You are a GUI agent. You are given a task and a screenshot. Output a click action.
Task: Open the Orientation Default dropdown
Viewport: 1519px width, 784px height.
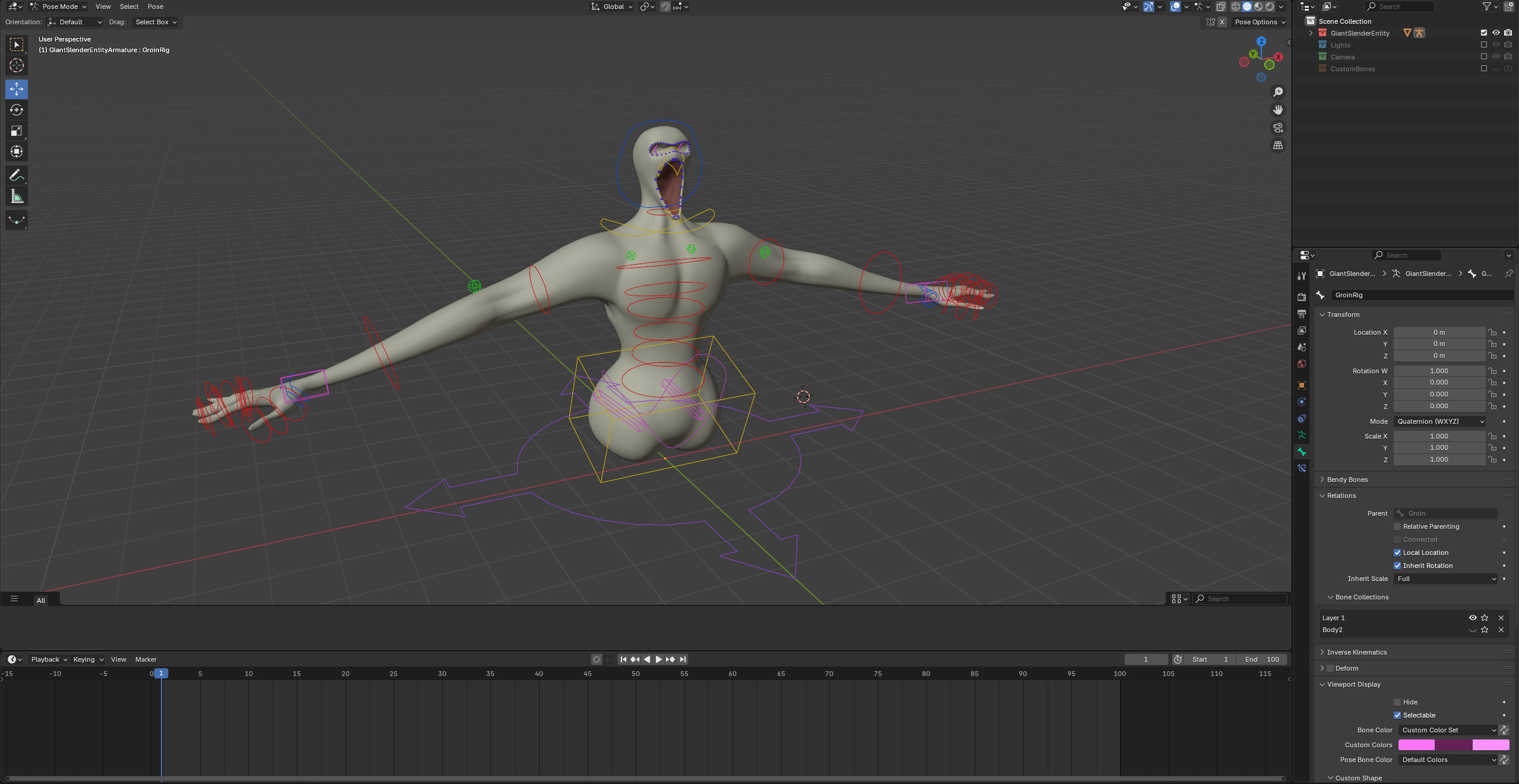click(75, 22)
